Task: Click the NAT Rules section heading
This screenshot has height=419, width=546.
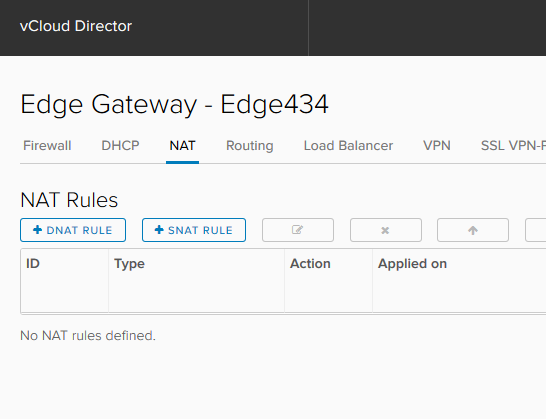Action: (x=69, y=200)
